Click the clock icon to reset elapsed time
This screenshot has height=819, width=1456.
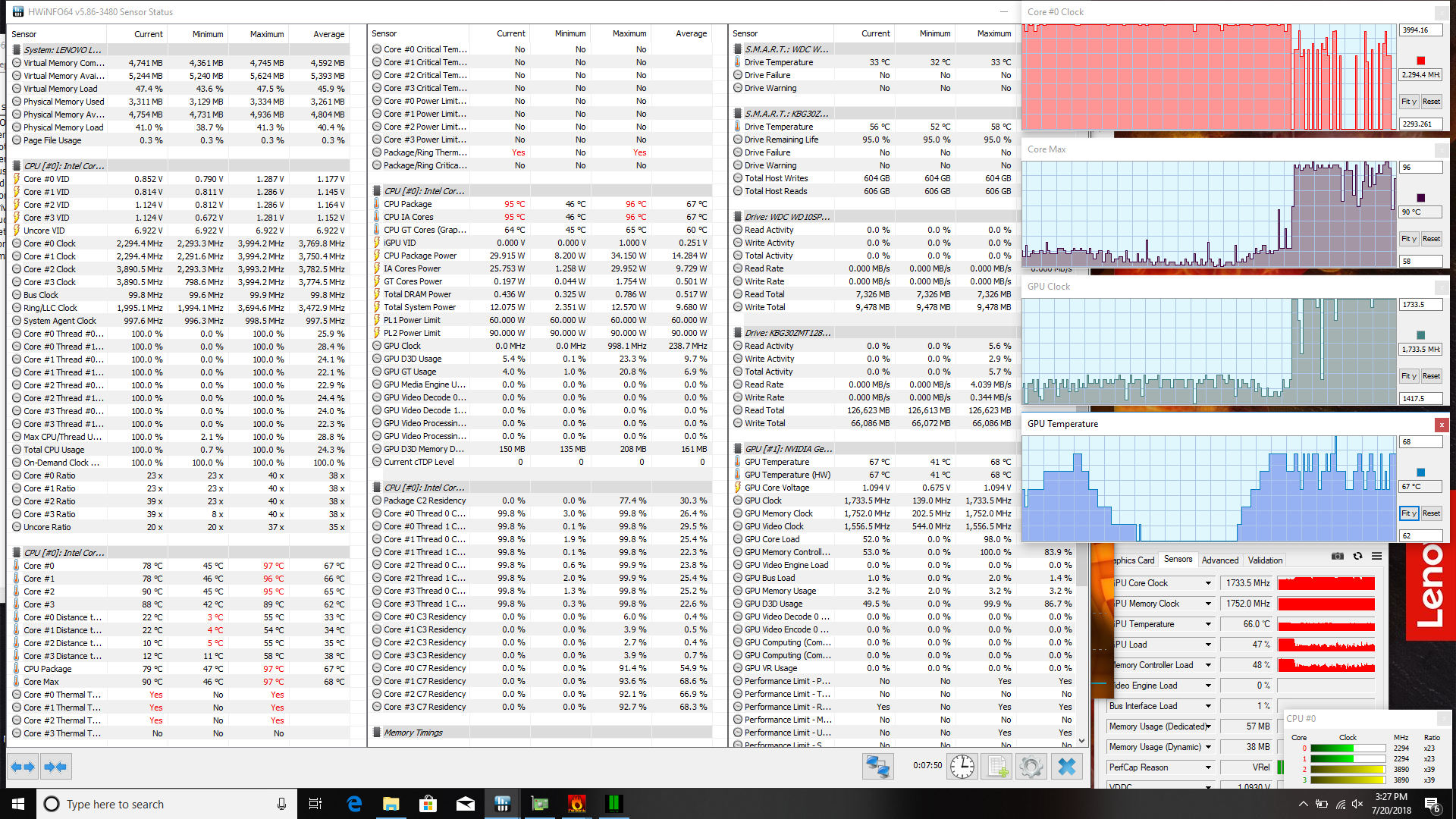pos(962,767)
